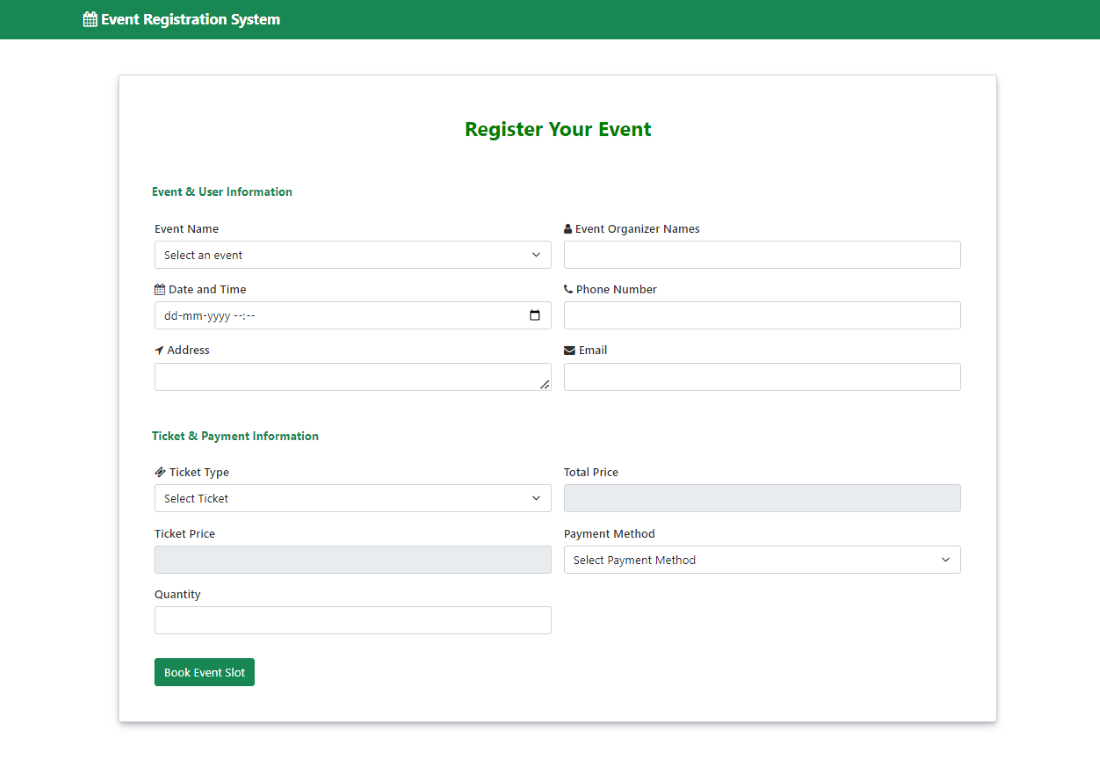Click the Ticket Price label
Viewport: 1100px width, 783px height.
(x=185, y=534)
